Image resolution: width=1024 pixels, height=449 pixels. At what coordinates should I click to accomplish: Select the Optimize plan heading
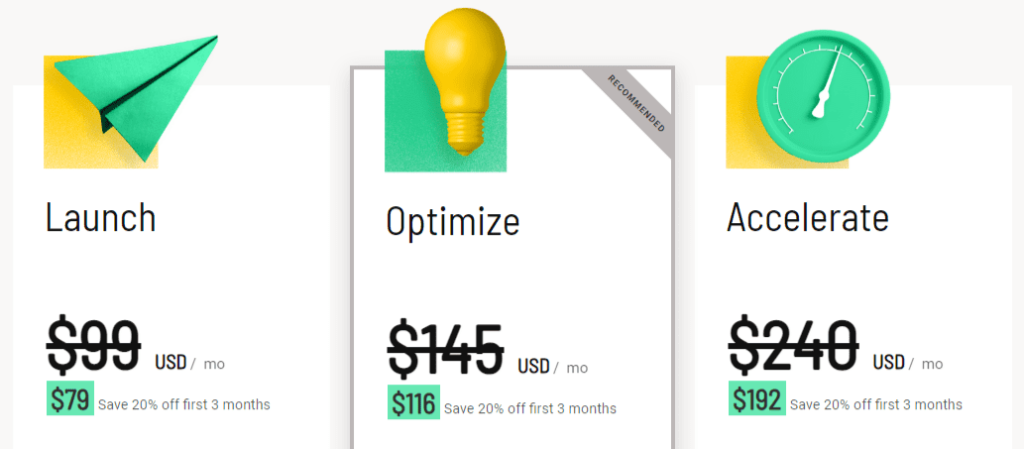tap(453, 221)
